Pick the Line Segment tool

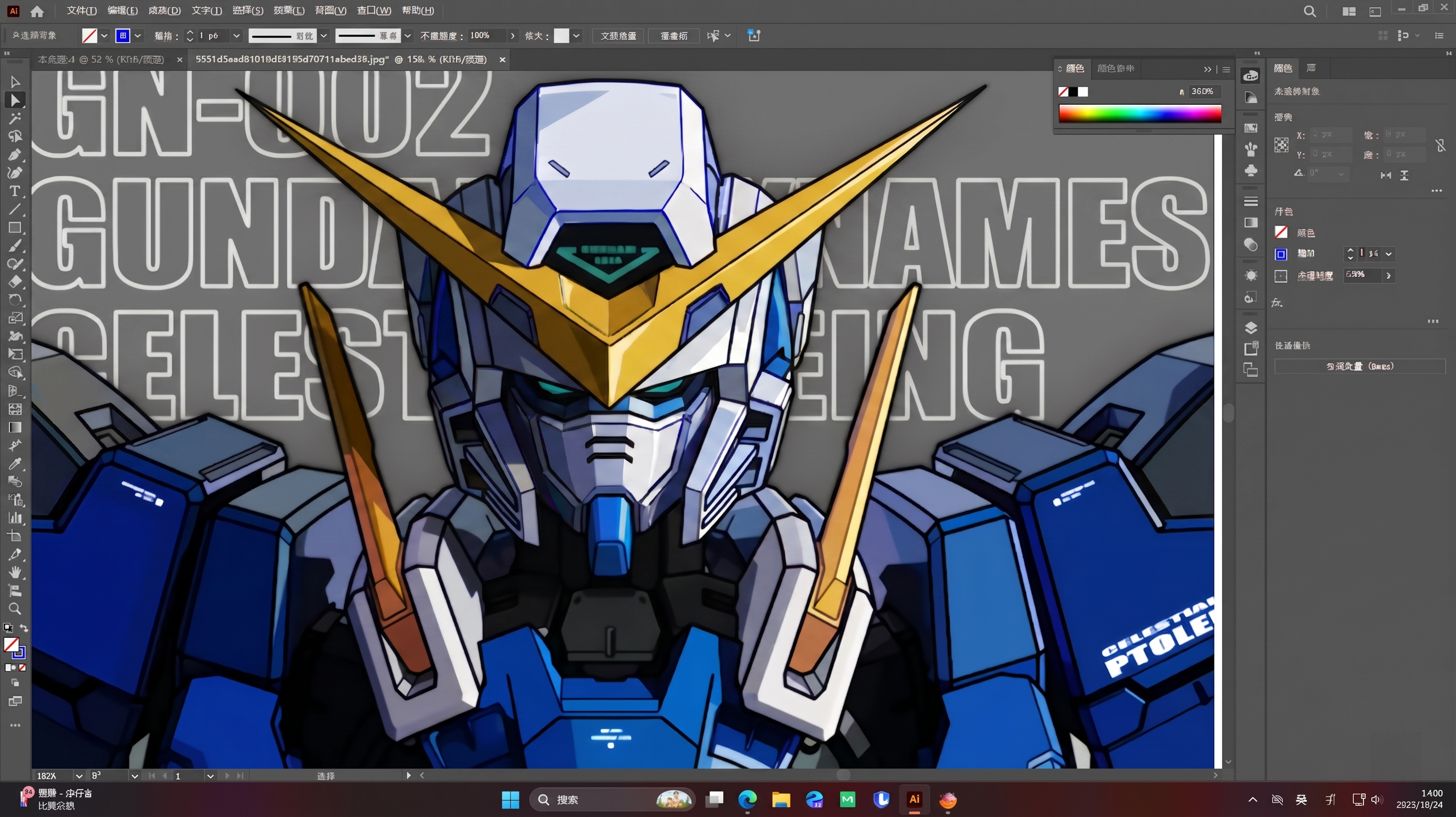tap(15, 209)
